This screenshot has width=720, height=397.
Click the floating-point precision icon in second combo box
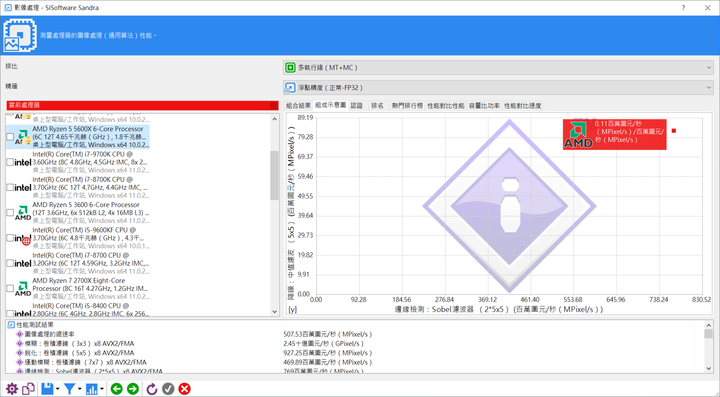point(290,88)
